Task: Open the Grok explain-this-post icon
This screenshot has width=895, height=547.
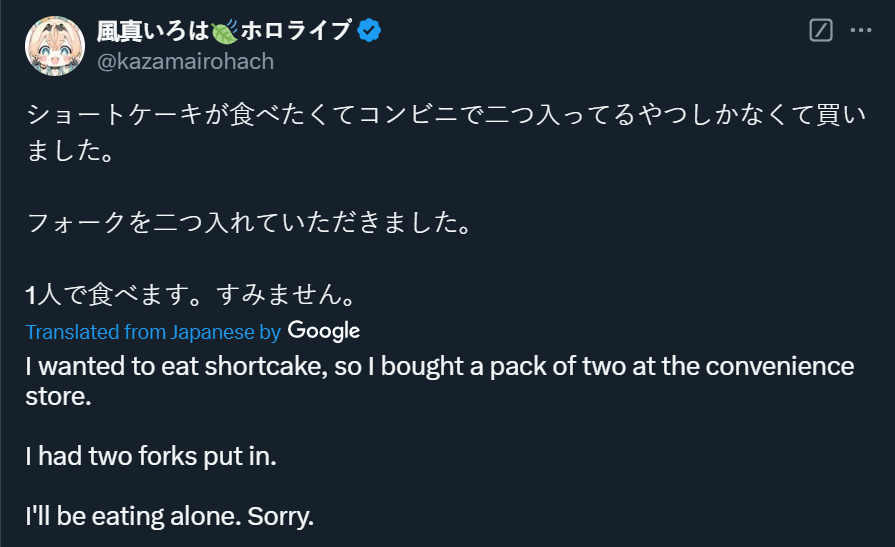Action: [820, 31]
